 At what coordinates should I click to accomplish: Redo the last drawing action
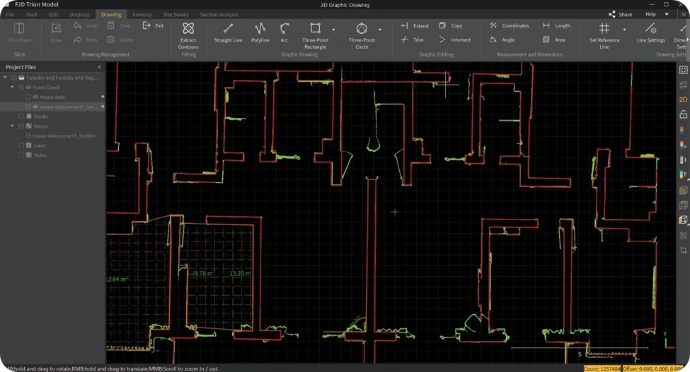pos(86,40)
